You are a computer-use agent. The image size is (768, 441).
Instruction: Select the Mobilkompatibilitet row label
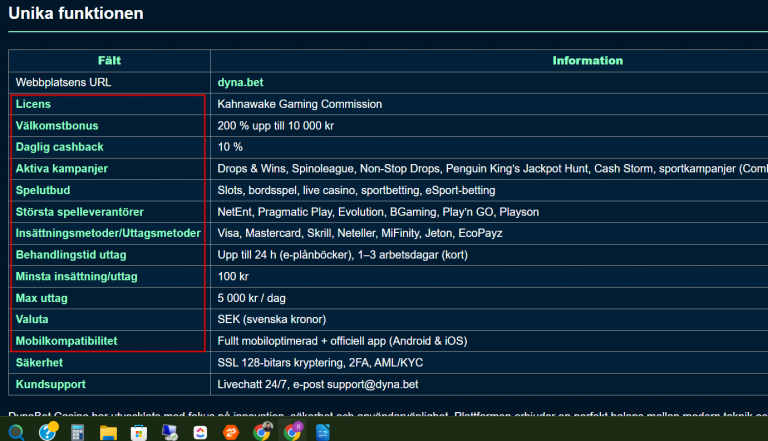coord(67,341)
